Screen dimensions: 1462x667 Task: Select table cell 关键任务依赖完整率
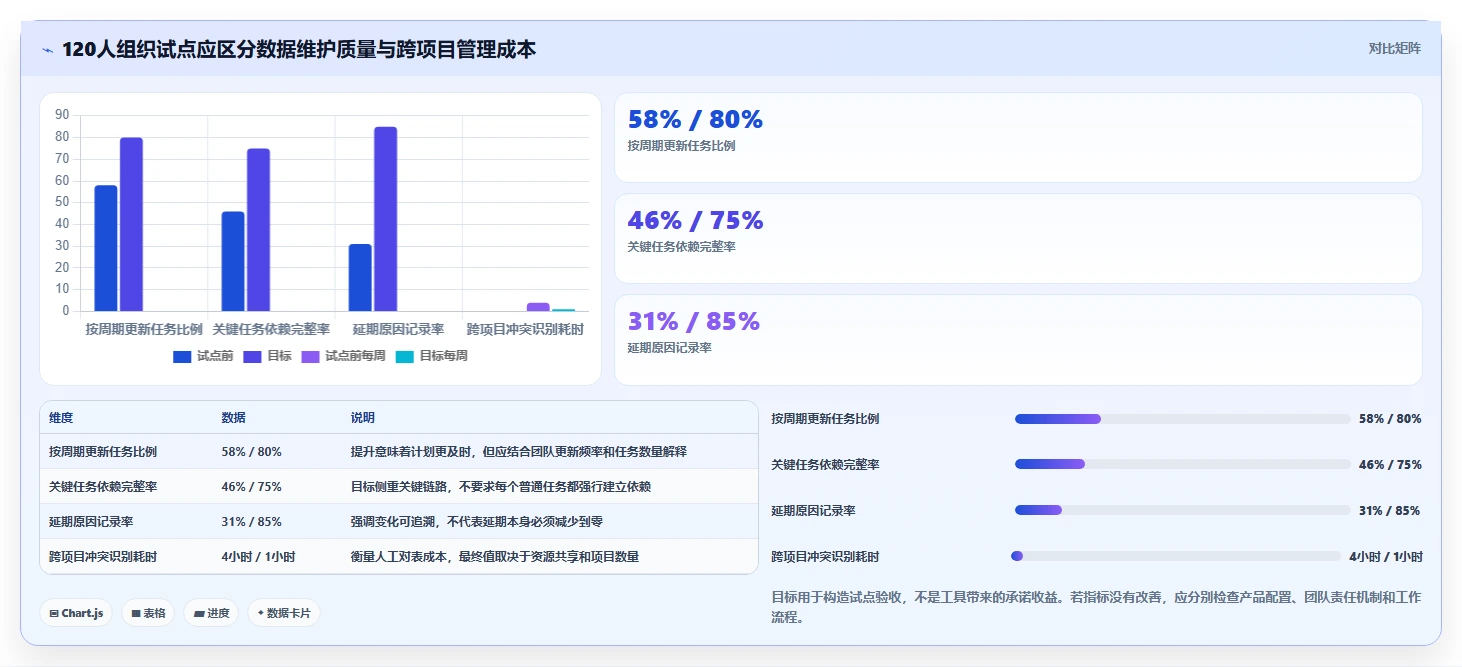(x=102, y=487)
